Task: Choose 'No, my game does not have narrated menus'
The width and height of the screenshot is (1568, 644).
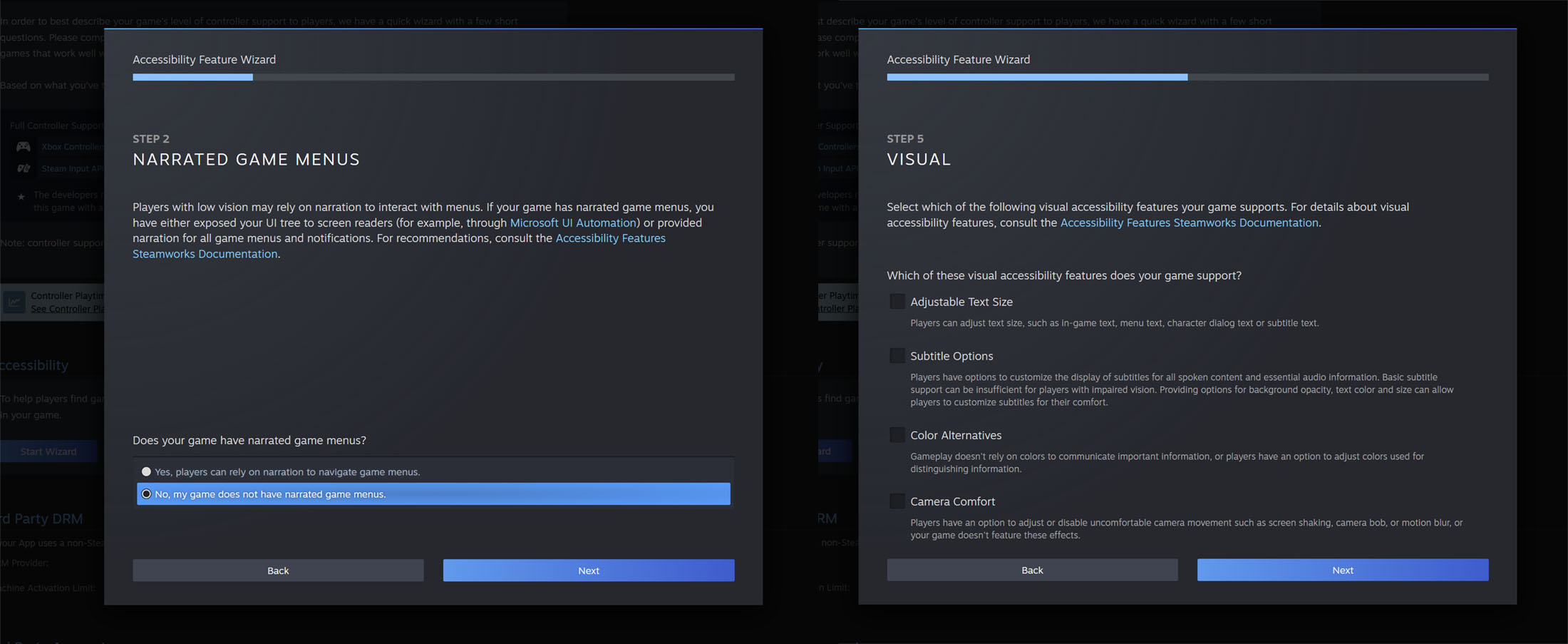Action: (x=147, y=494)
